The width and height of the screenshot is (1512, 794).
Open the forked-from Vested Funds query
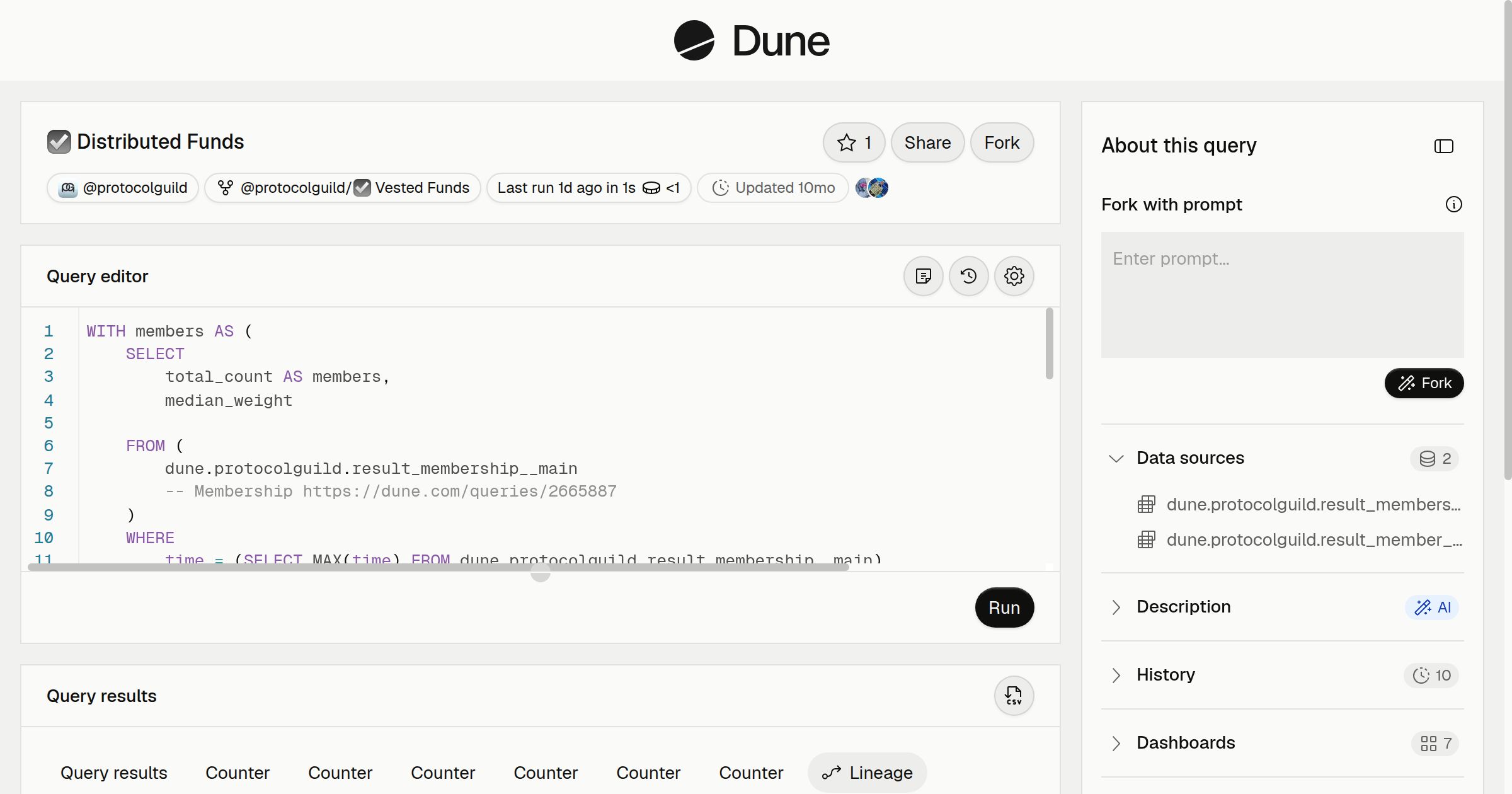343,188
